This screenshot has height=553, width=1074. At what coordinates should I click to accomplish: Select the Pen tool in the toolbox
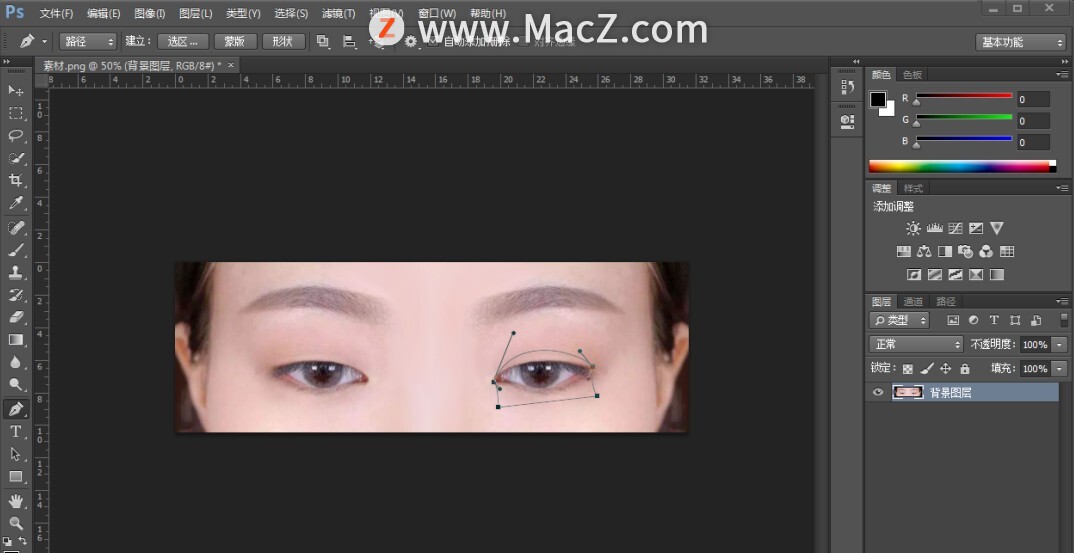[x=15, y=409]
